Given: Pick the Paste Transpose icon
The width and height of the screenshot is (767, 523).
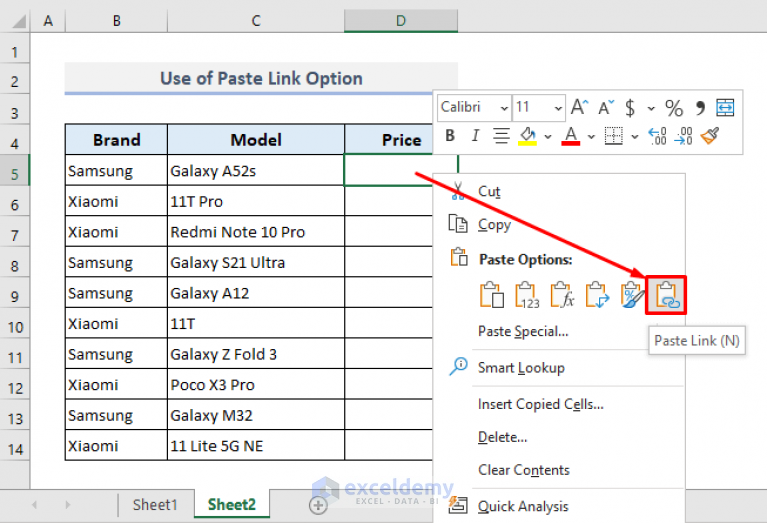Looking at the screenshot, I should pos(596,295).
